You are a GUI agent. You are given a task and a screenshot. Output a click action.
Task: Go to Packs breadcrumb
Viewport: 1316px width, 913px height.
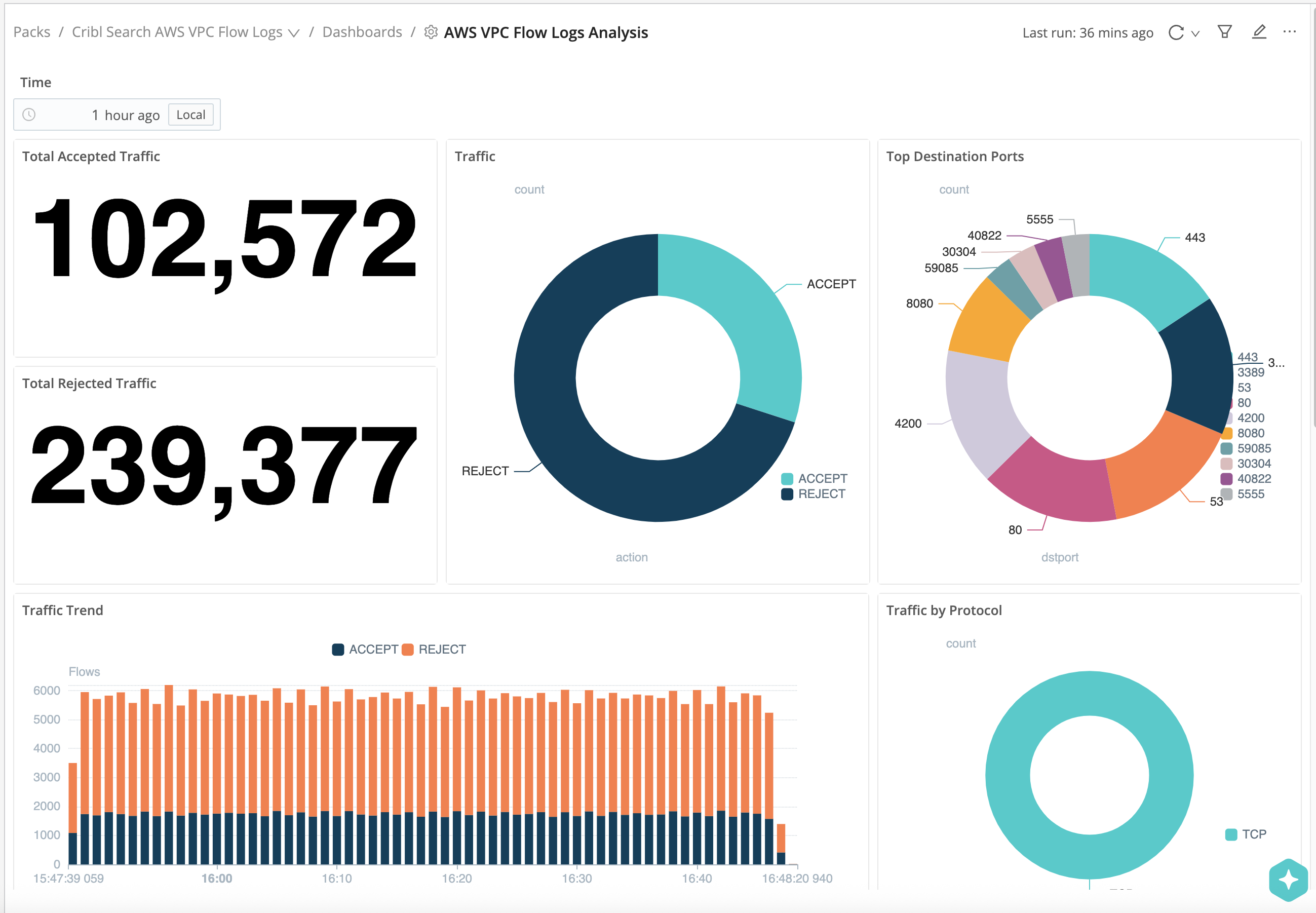pos(32,32)
